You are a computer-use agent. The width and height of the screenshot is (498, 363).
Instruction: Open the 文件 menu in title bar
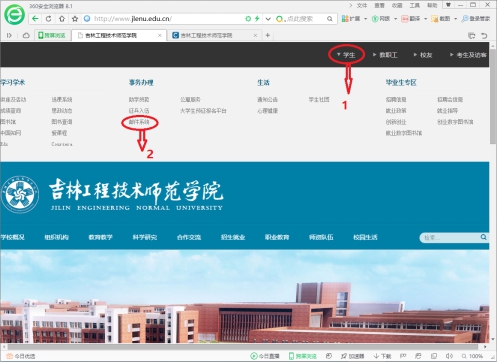tap(362, 5)
